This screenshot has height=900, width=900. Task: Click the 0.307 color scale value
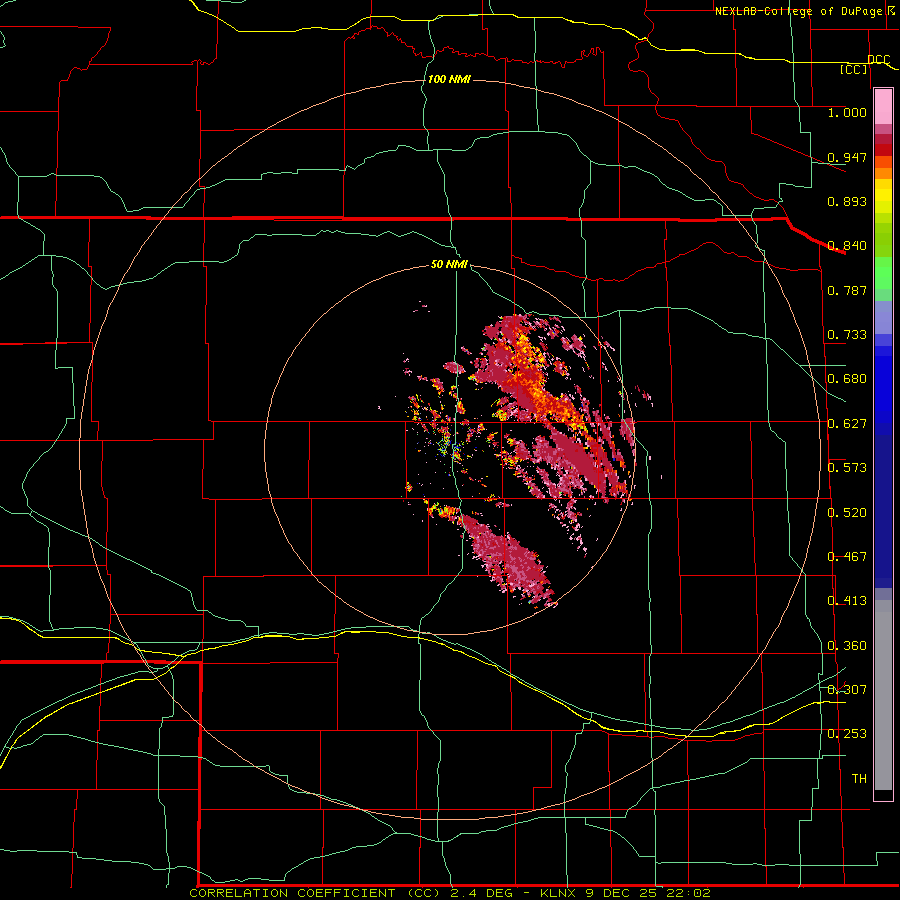(847, 689)
